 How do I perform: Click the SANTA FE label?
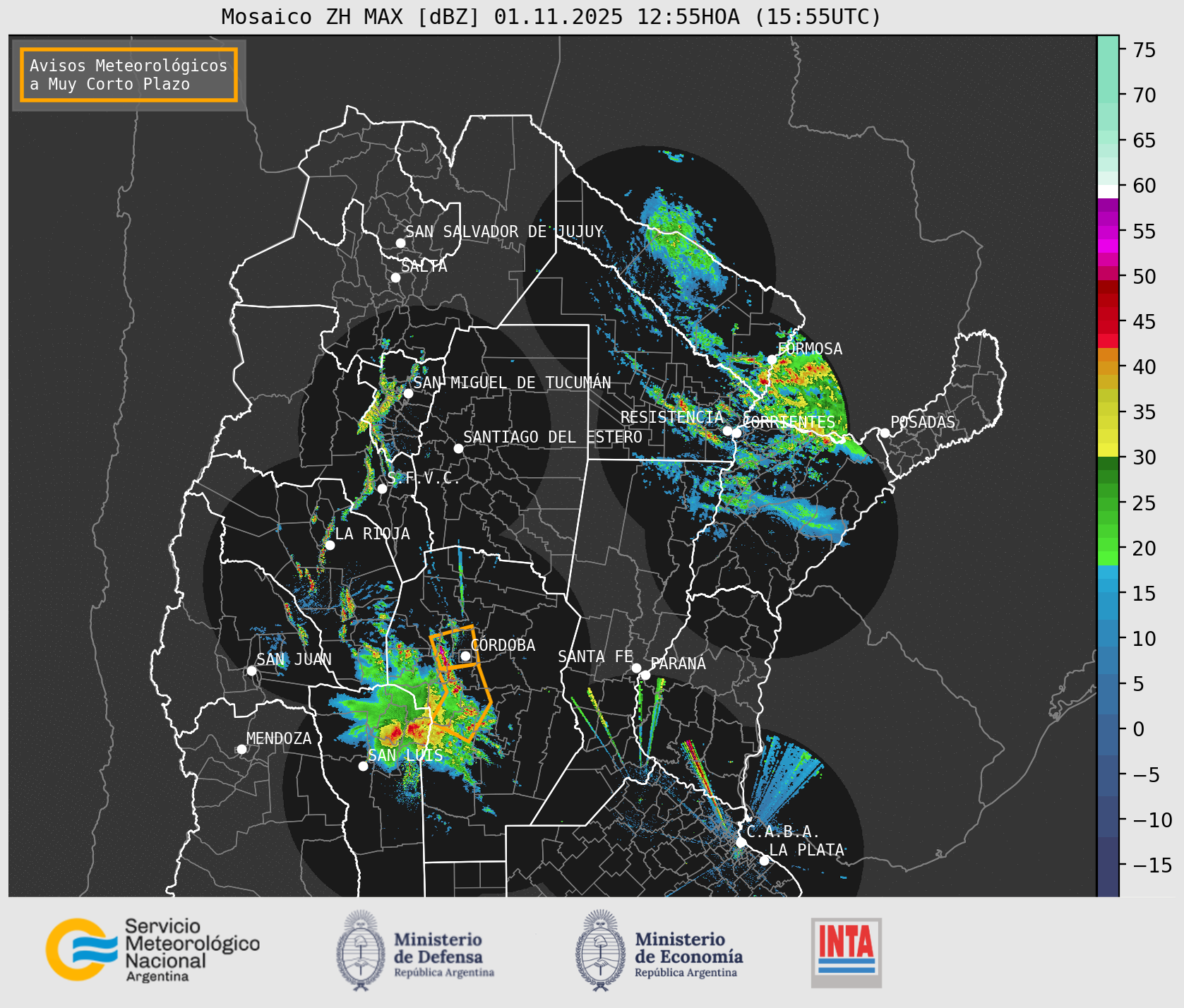click(595, 656)
